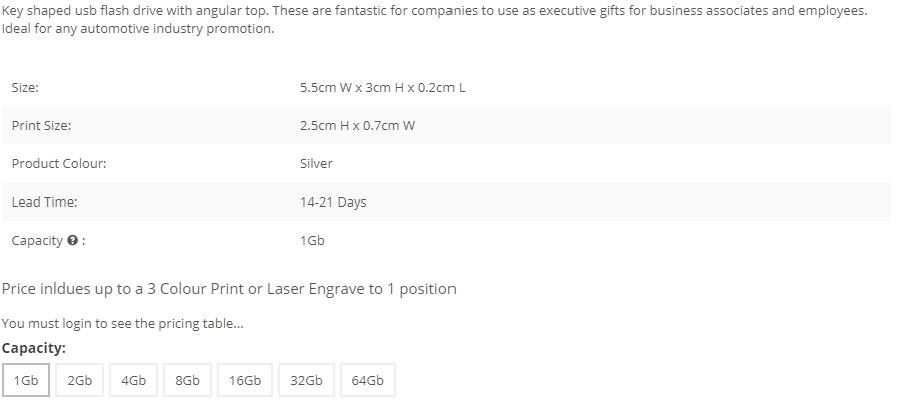Click the bold Capacity heading above options
The width and height of the screenshot is (898, 402).
click(x=34, y=348)
